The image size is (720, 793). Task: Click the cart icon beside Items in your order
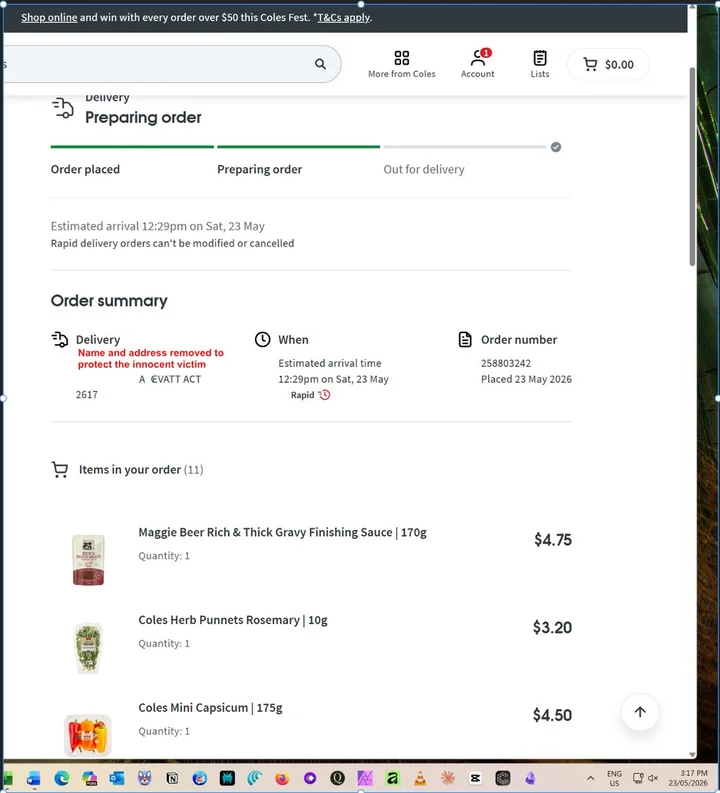point(60,469)
